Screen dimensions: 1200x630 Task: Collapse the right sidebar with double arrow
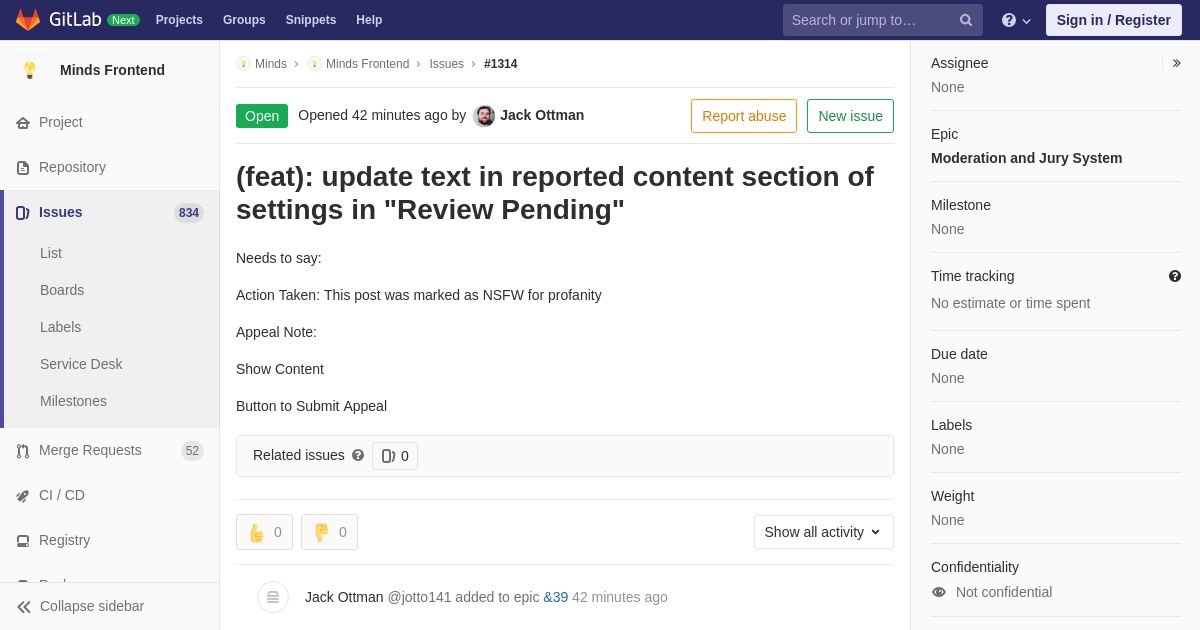click(1176, 63)
